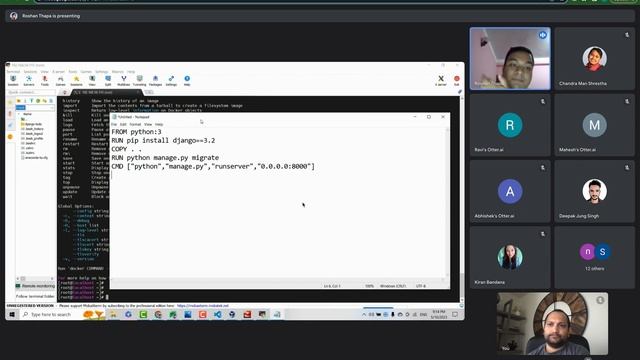Select the anaconda-ks.cfg file in sidebar
640x360 pixels.
click(34, 158)
